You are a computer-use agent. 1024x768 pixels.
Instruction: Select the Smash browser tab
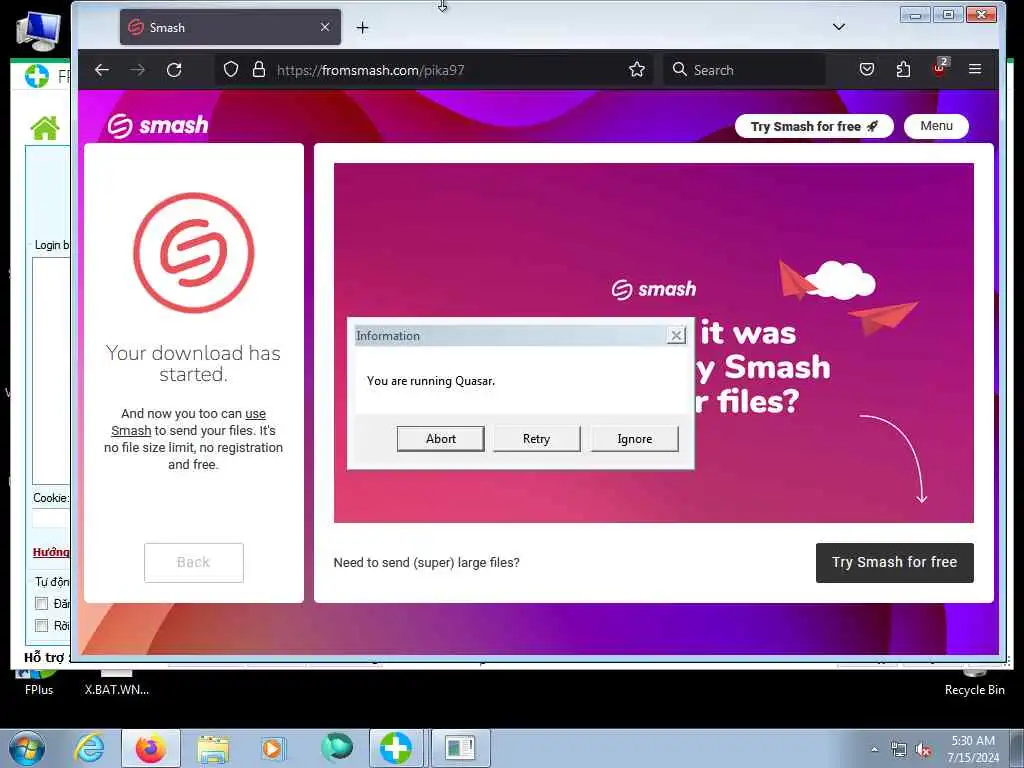click(x=230, y=27)
